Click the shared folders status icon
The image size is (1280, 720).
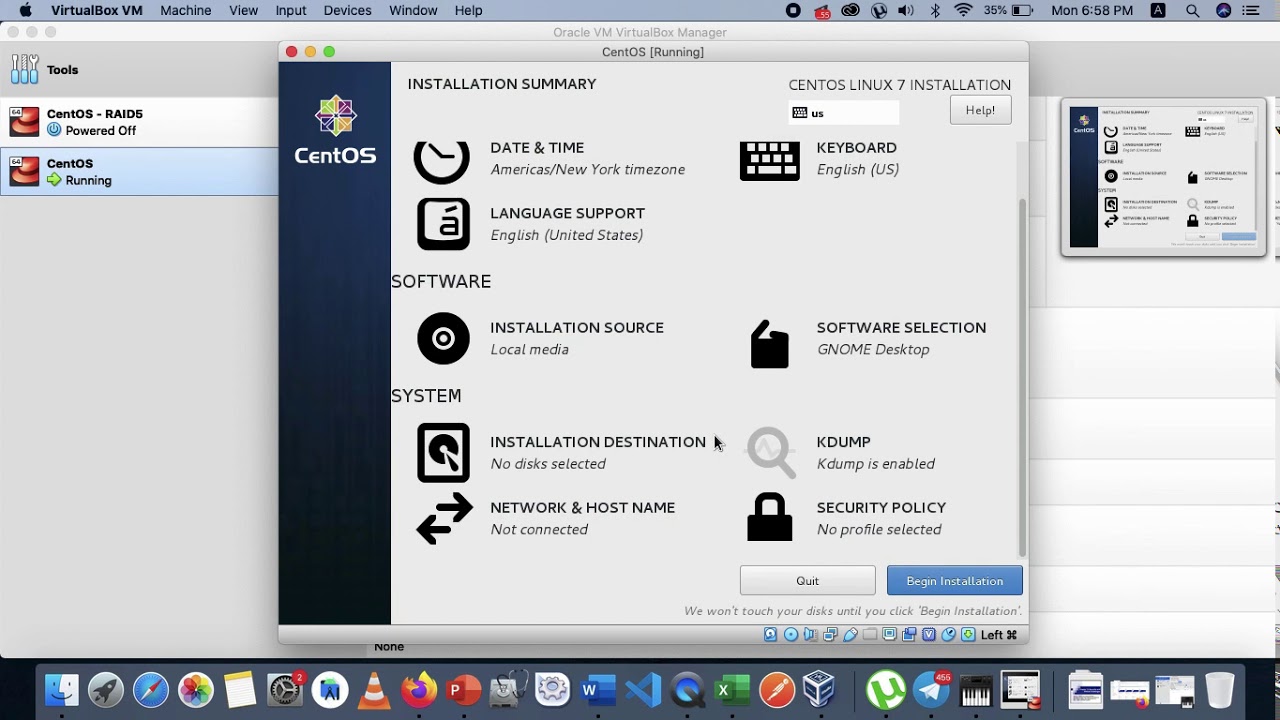click(x=870, y=635)
